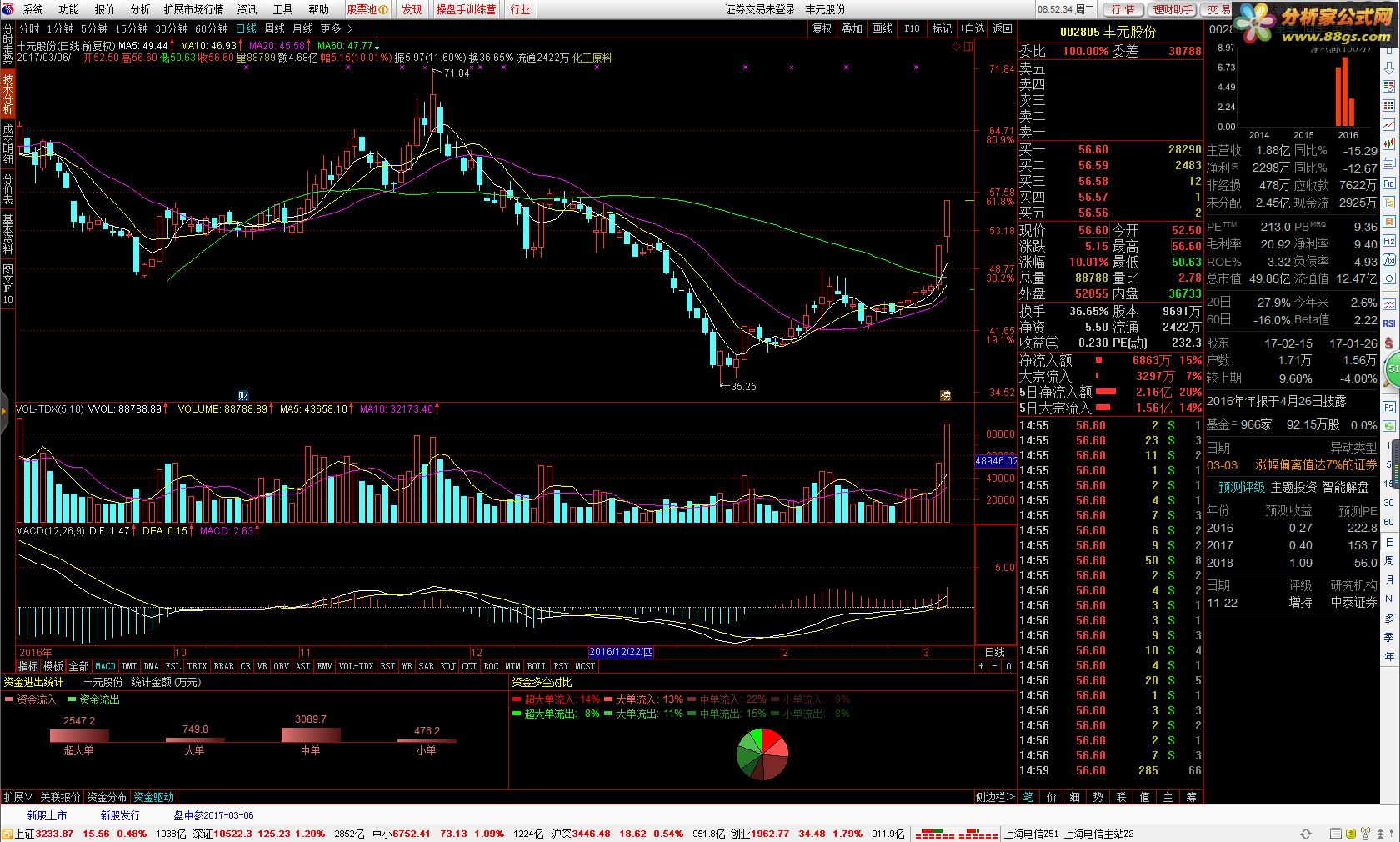
Task: Click the circle icon in right sidebar
Action: tap(1388, 278)
